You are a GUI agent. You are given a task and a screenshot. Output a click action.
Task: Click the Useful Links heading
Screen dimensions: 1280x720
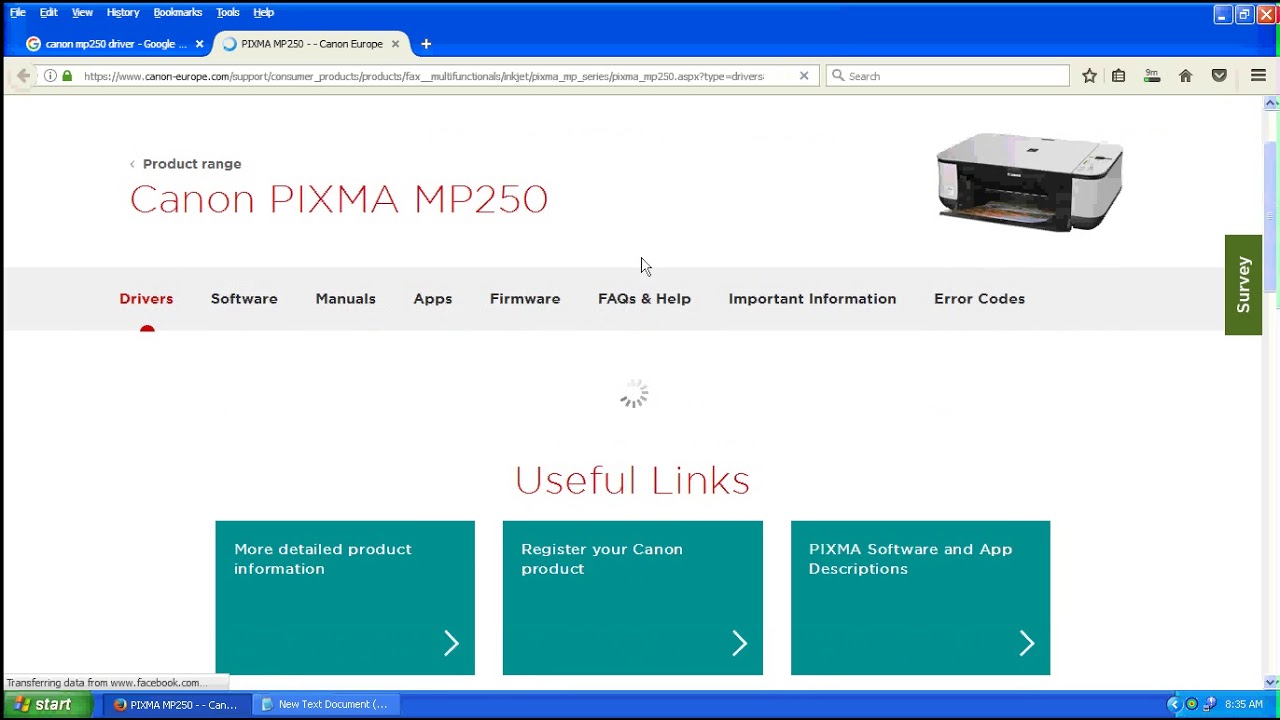tap(632, 480)
